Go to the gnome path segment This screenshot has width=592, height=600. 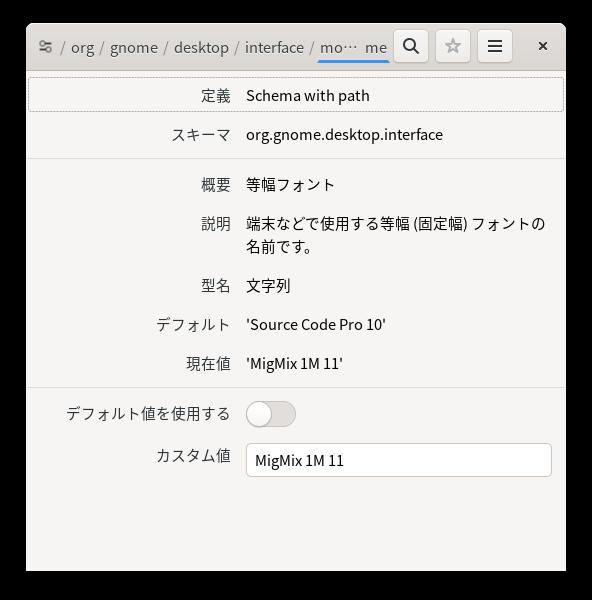pos(134,48)
